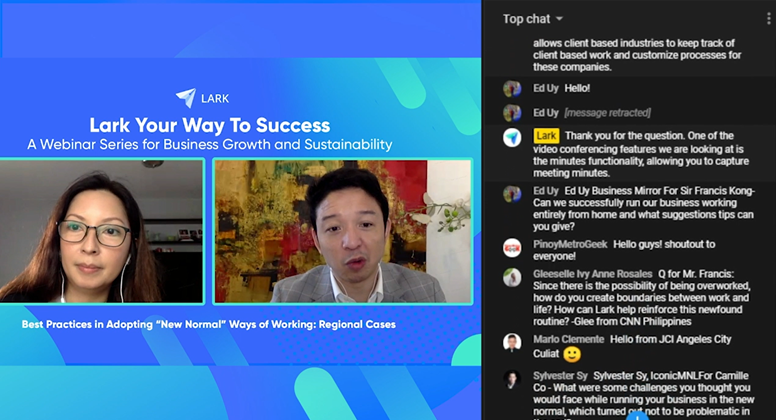Click Mario Clemente's profile avatar
The height and width of the screenshot is (420, 776).
click(x=512, y=342)
